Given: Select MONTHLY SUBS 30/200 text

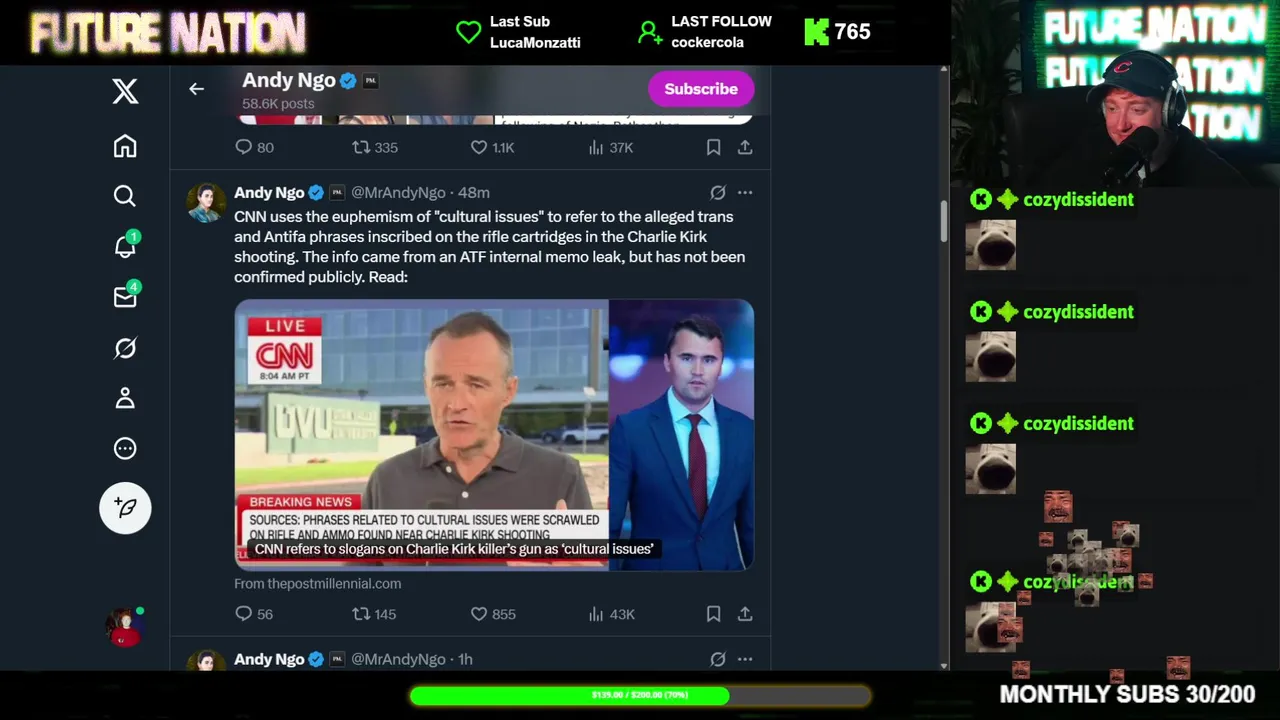Looking at the screenshot, I should point(1127,694).
